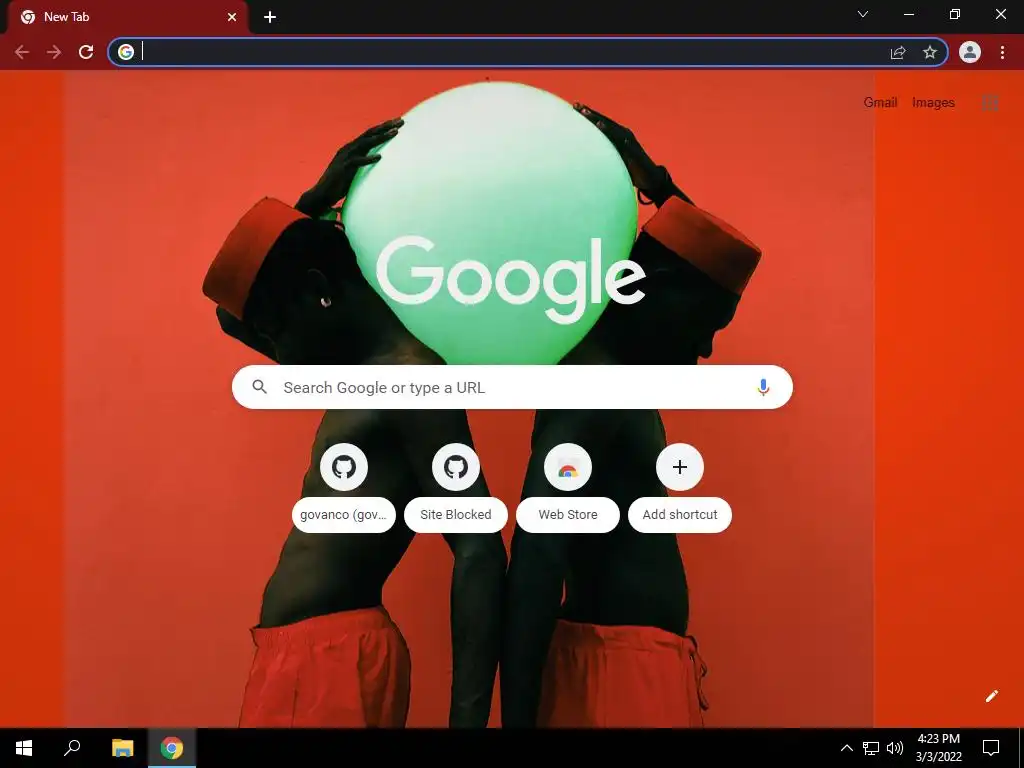Restore down the Chrome window
This screenshot has height=768, width=1024.
click(955, 14)
